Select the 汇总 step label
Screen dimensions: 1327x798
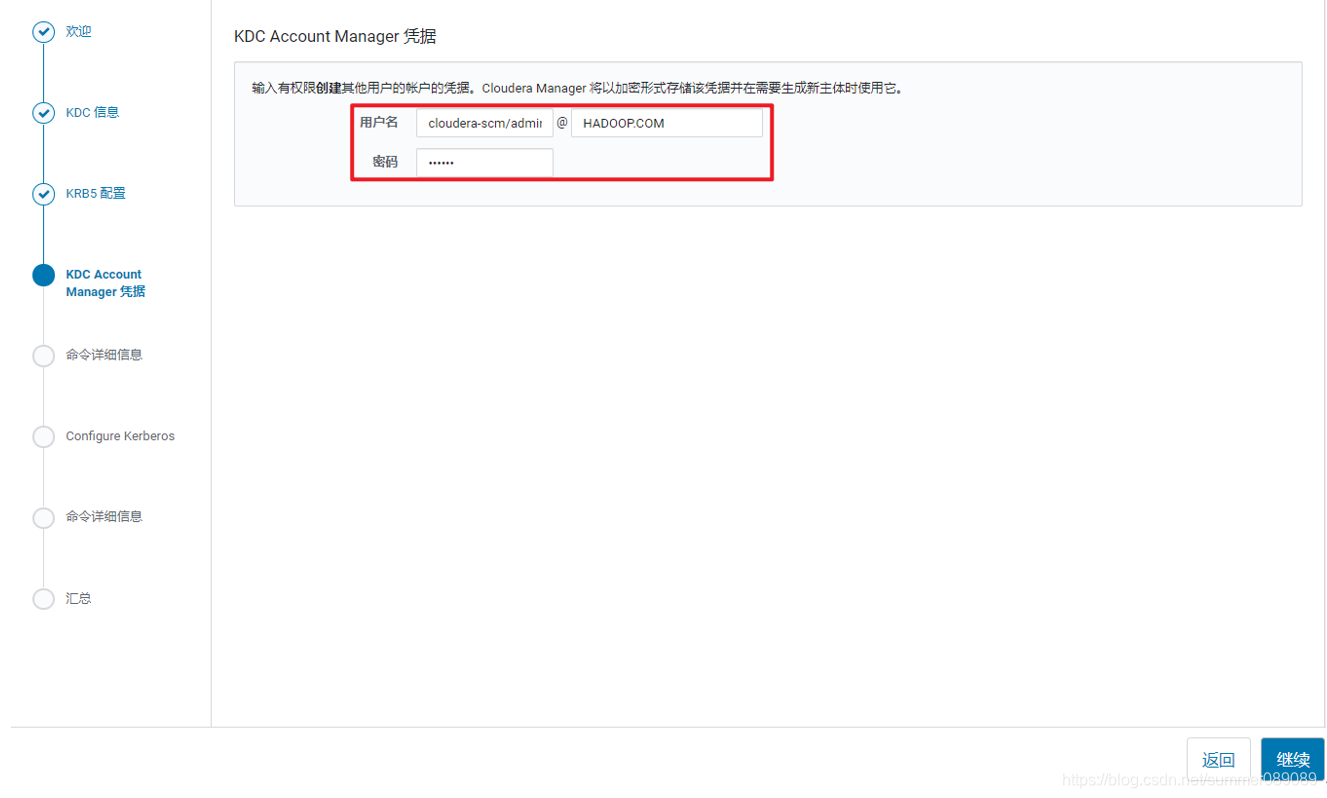pyautogui.click(x=79, y=599)
